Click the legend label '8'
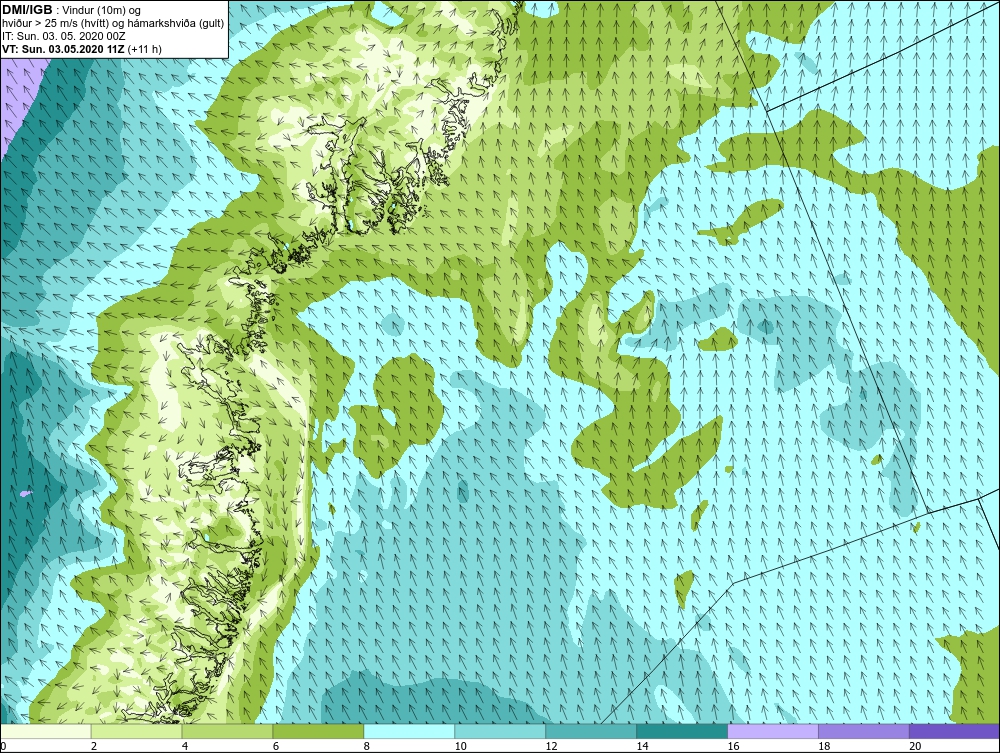 (x=367, y=746)
